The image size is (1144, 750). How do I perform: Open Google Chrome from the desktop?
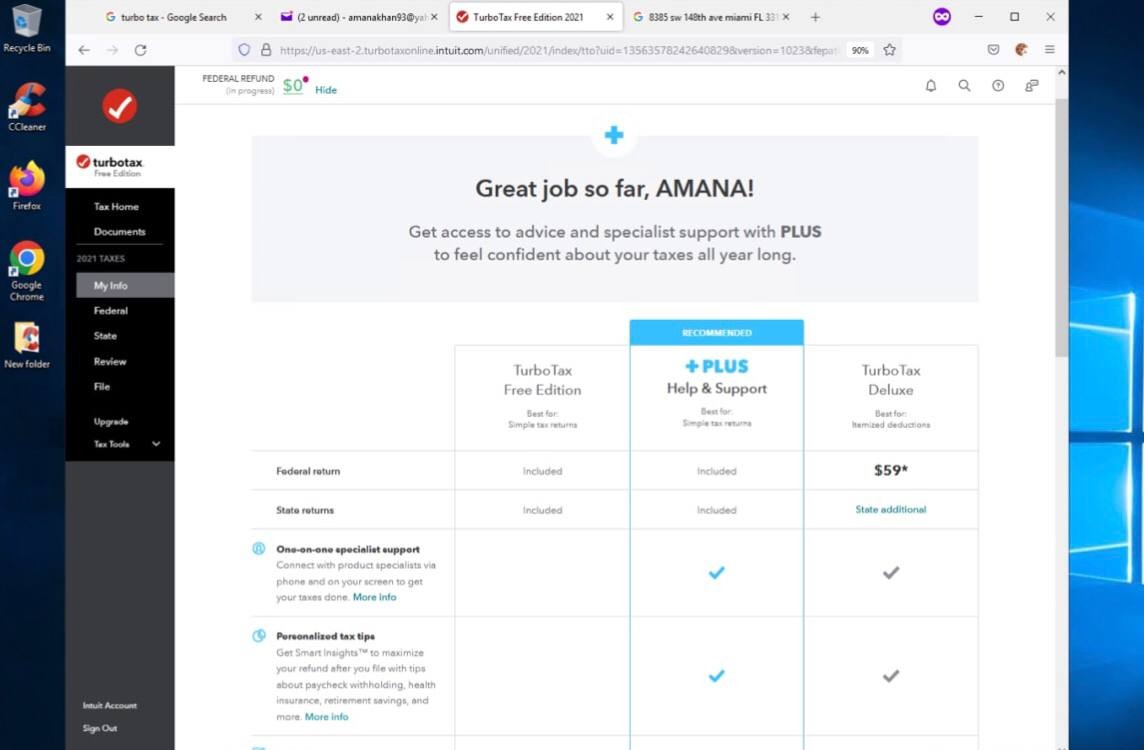(27, 270)
